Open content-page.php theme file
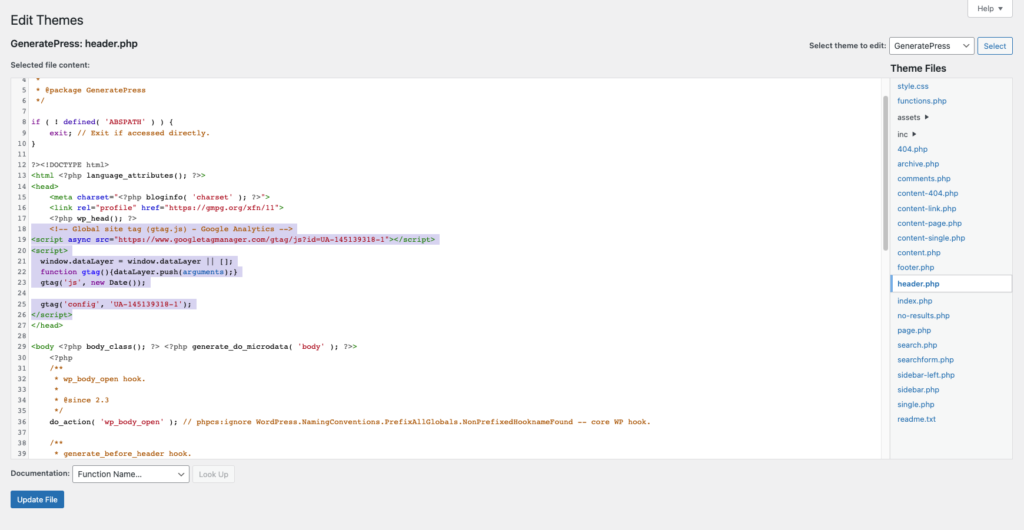Screen dimensions: 1024x530 point(929,223)
